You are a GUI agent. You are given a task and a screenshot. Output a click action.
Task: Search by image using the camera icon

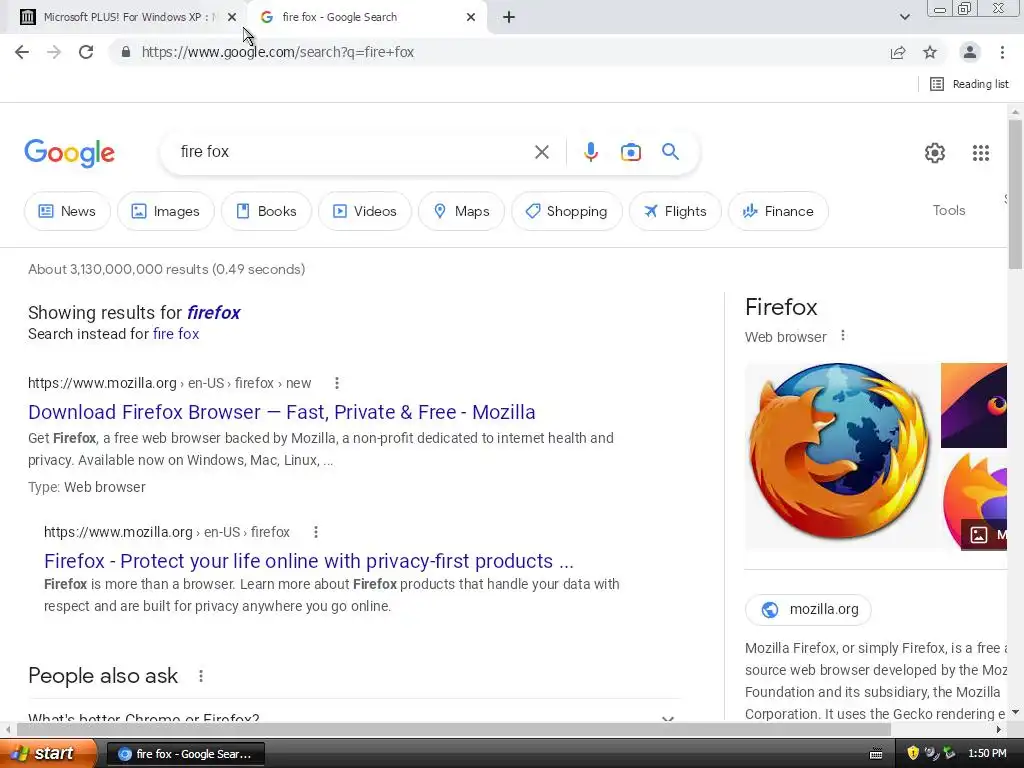(x=630, y=152)
